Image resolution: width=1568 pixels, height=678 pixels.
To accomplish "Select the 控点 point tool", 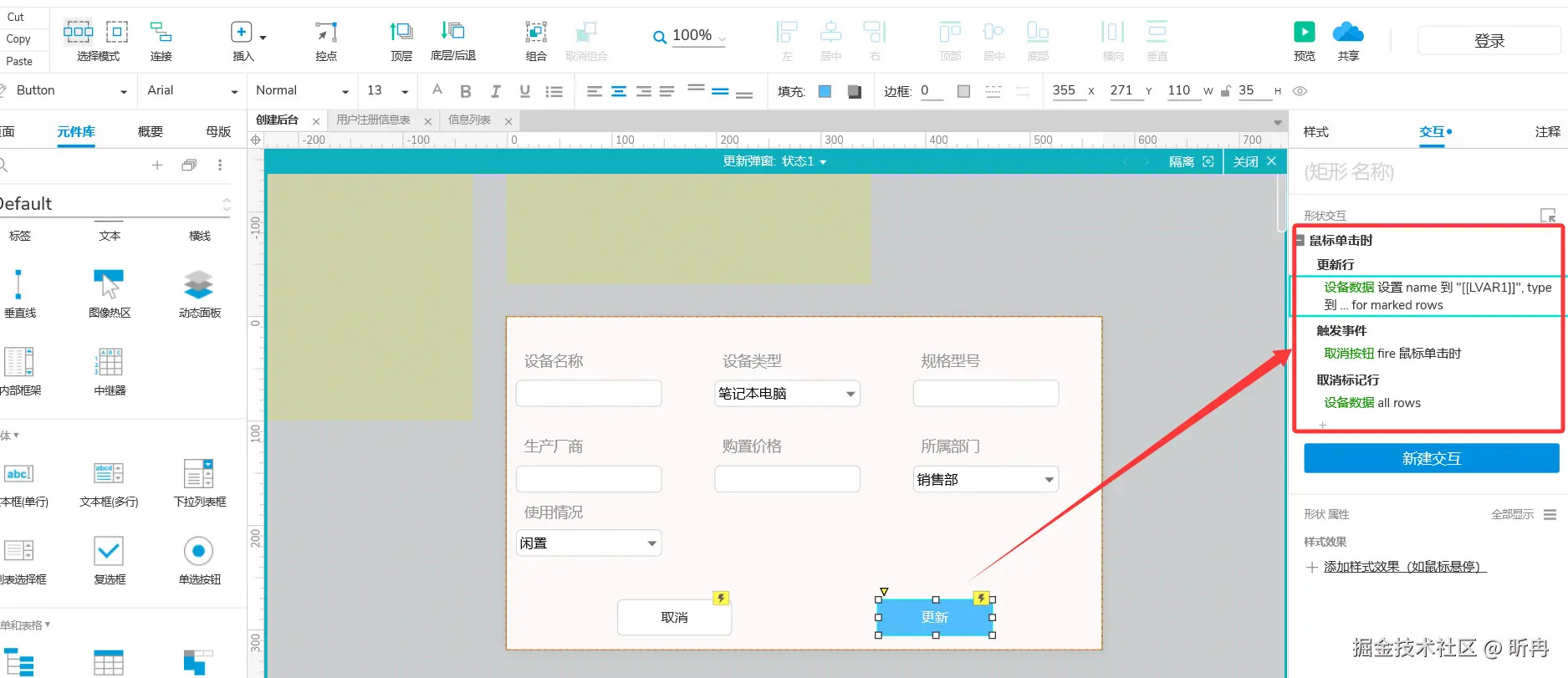I will [x=326, y=33].
